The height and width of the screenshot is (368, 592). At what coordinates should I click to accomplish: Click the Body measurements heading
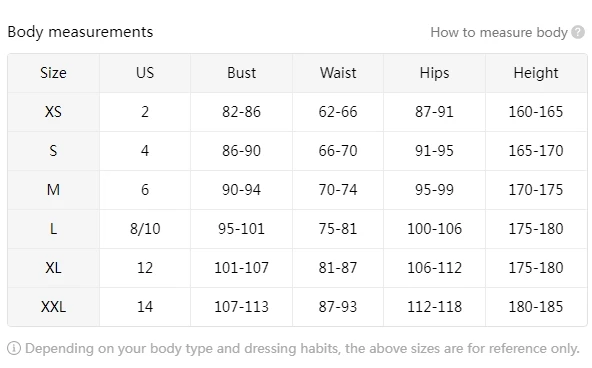tap(80, 32)
